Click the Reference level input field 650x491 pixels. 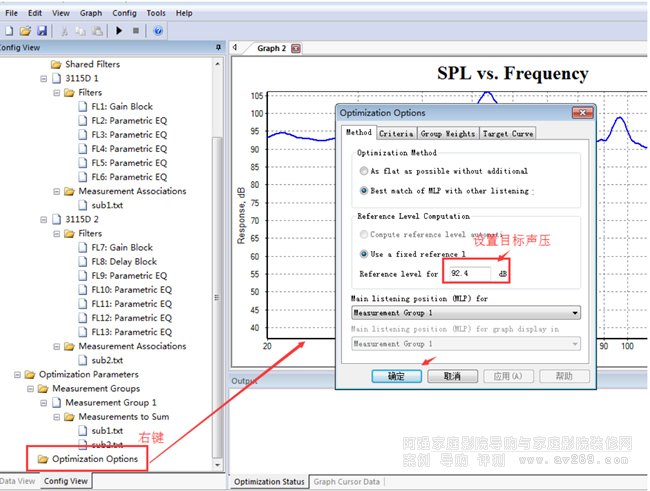tap(468, 273)
